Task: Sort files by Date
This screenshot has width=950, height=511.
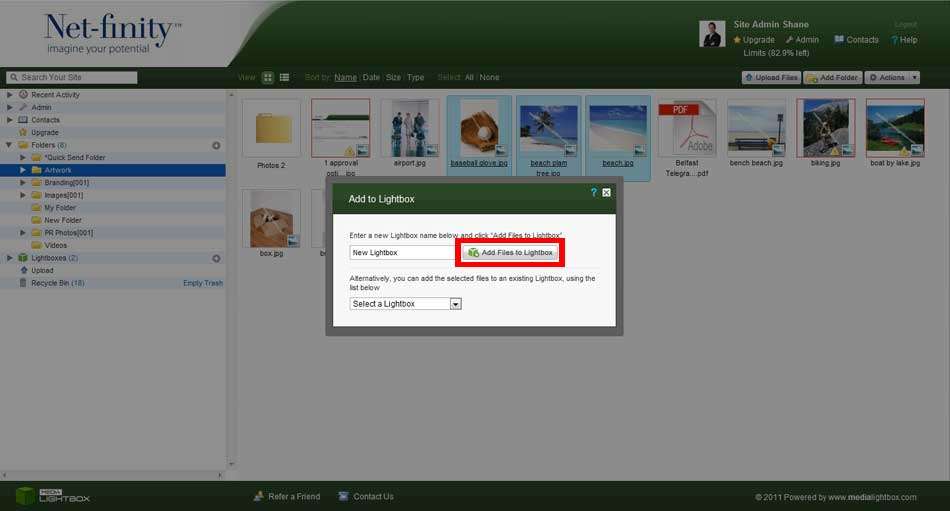Action: point(371,77)
